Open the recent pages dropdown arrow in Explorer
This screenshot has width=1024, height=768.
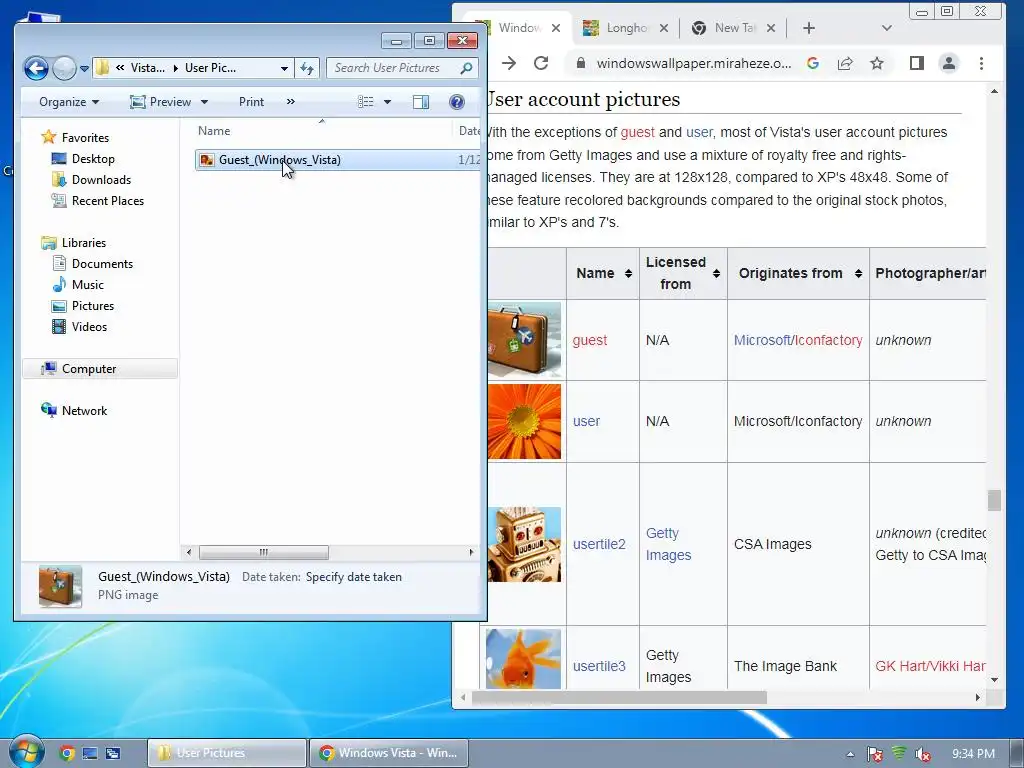tap(84, 68)
